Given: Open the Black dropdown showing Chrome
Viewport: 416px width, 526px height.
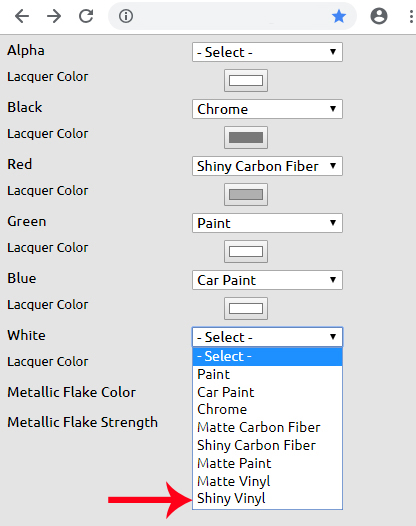Looking at the screenshot, I should [x=267, y=109].
